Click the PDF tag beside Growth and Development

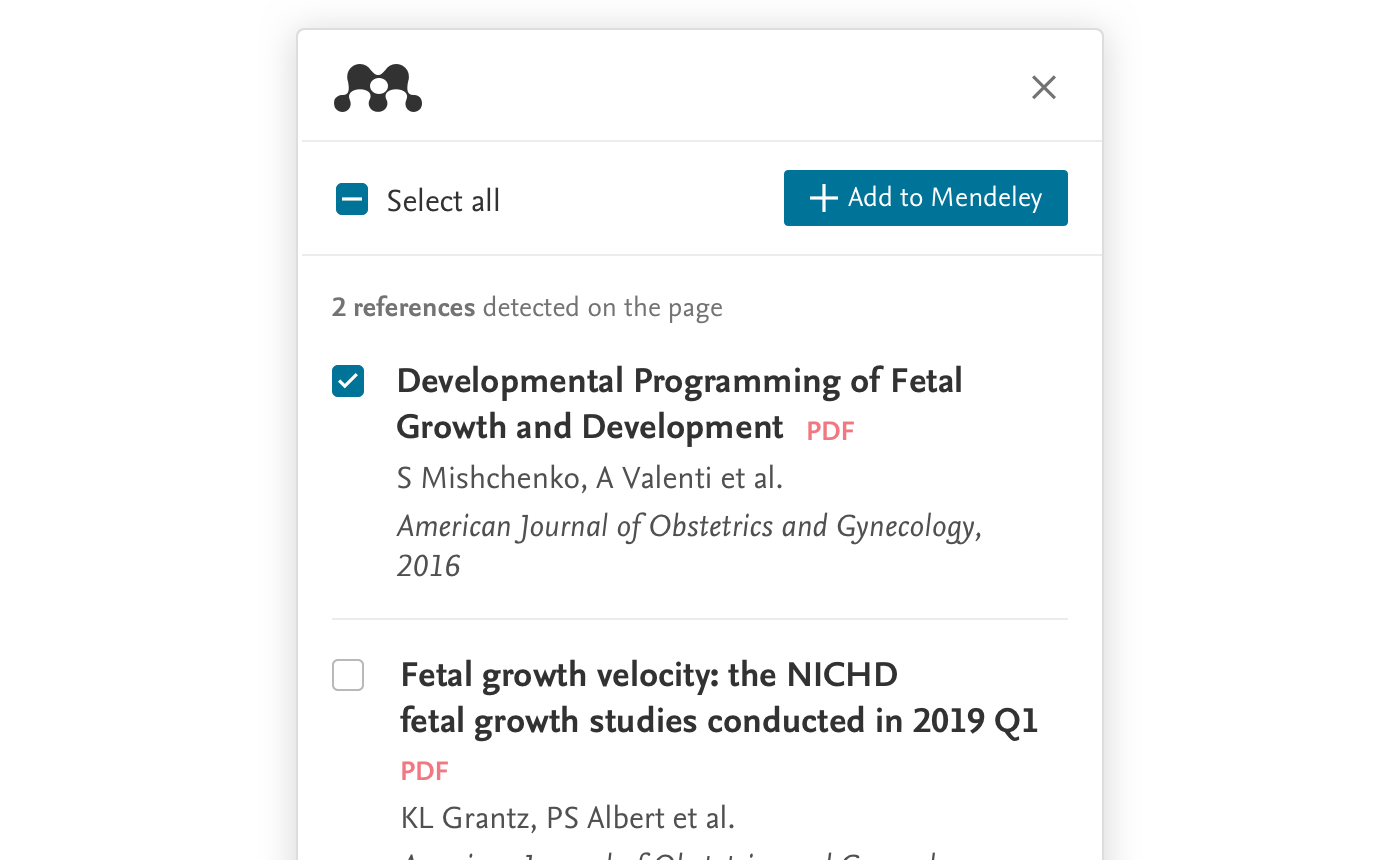[x=830, y=431]
